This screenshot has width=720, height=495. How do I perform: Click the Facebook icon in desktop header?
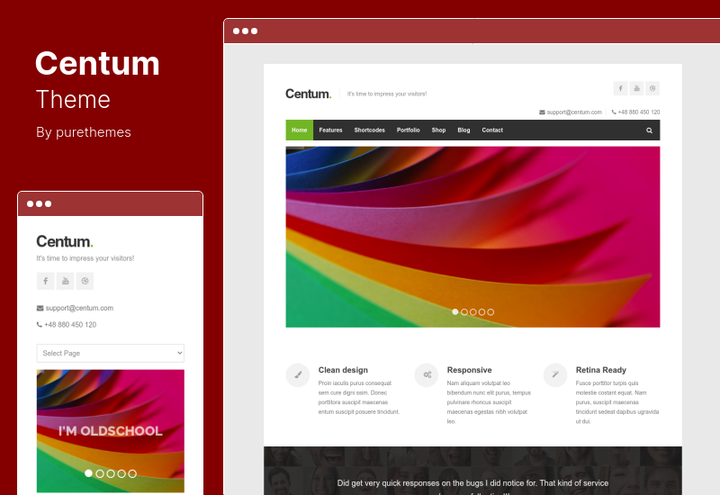point(620,88)
